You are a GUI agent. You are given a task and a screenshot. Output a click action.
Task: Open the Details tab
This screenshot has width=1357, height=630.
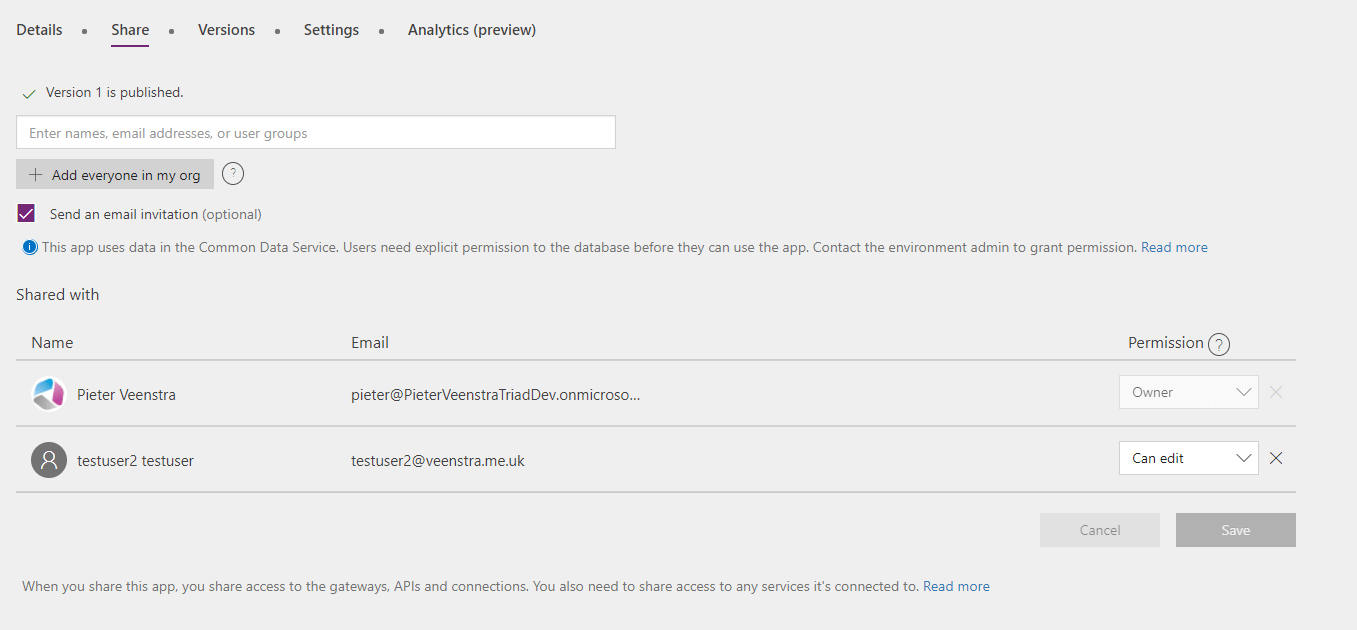39,30
